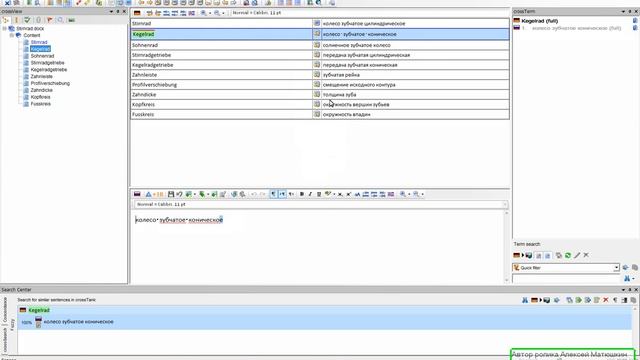
Task: Click the binoculars icon in Search Center toolbar
Action: tap(525, 300)
